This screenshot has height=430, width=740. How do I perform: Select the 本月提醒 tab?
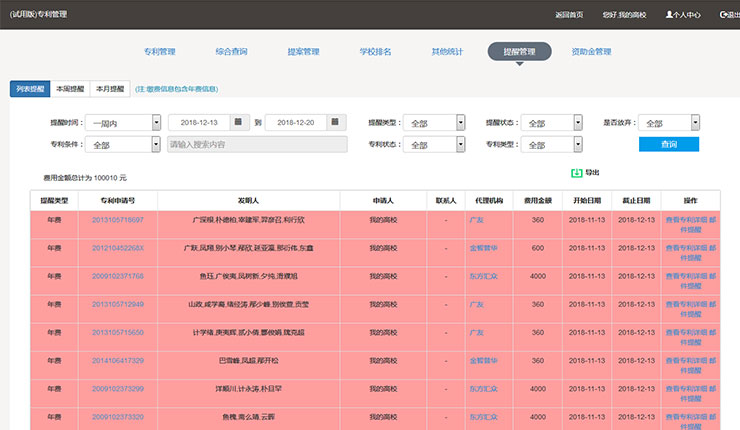coord(109,89)
